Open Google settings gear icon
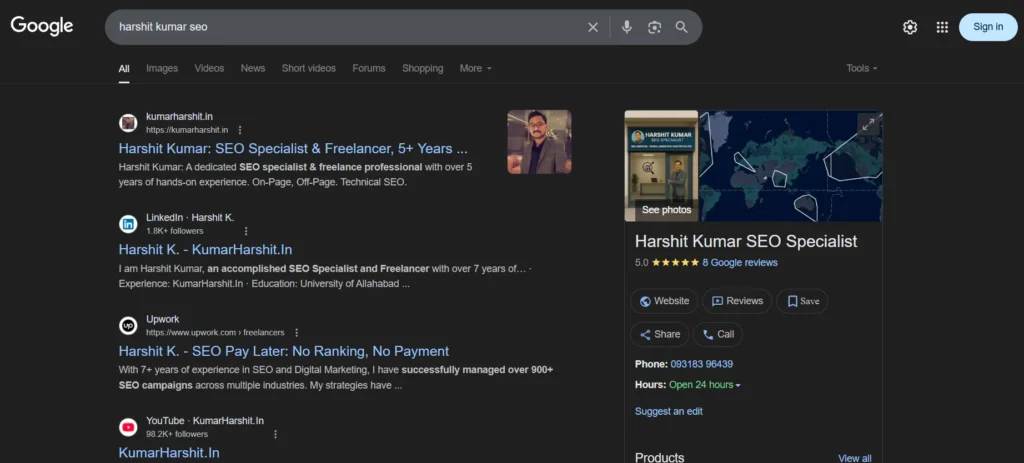The height and width of the screenshot is (463, 1024). click(x=910, y=27)
